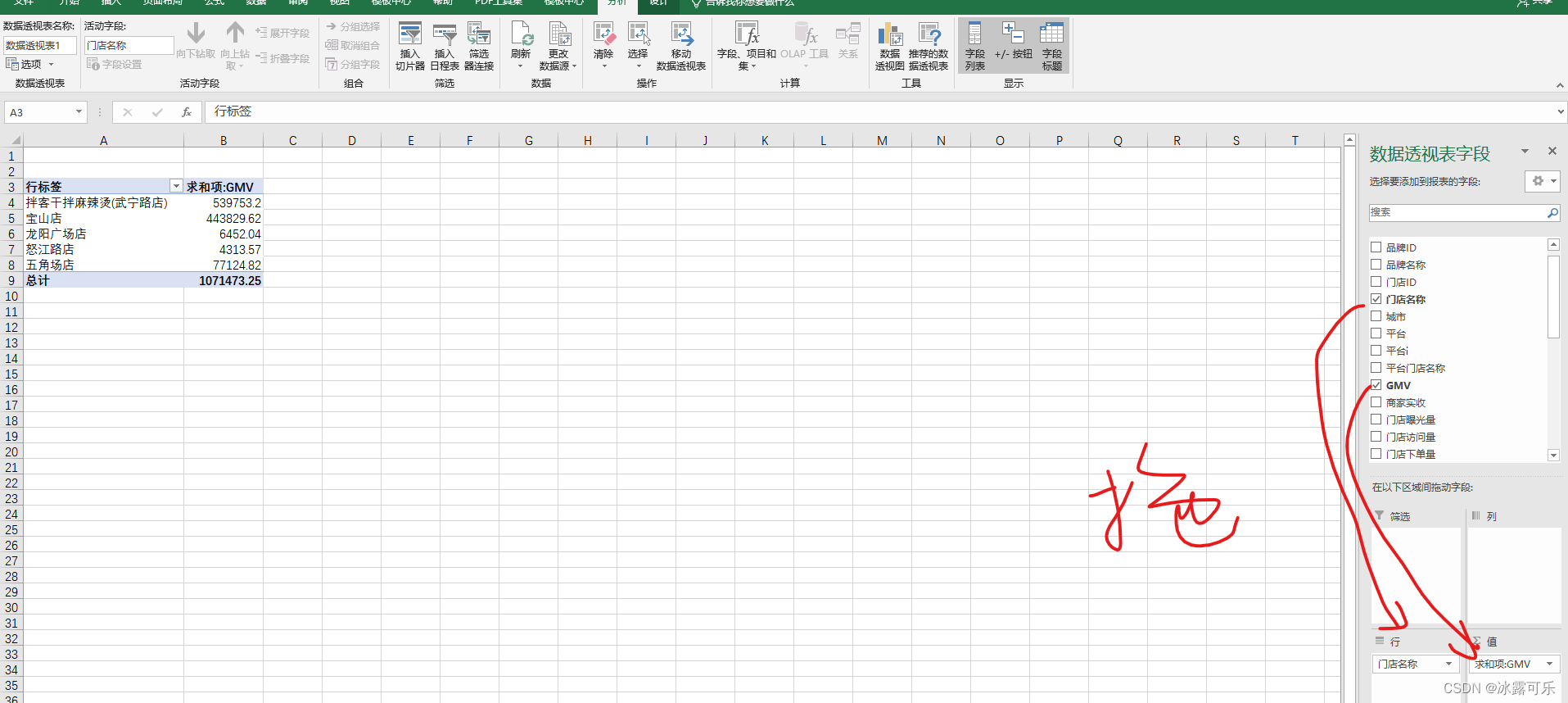Click the insert function fx icon
1568x703 pixels.
pyautogui.click(x=187, y=112)
